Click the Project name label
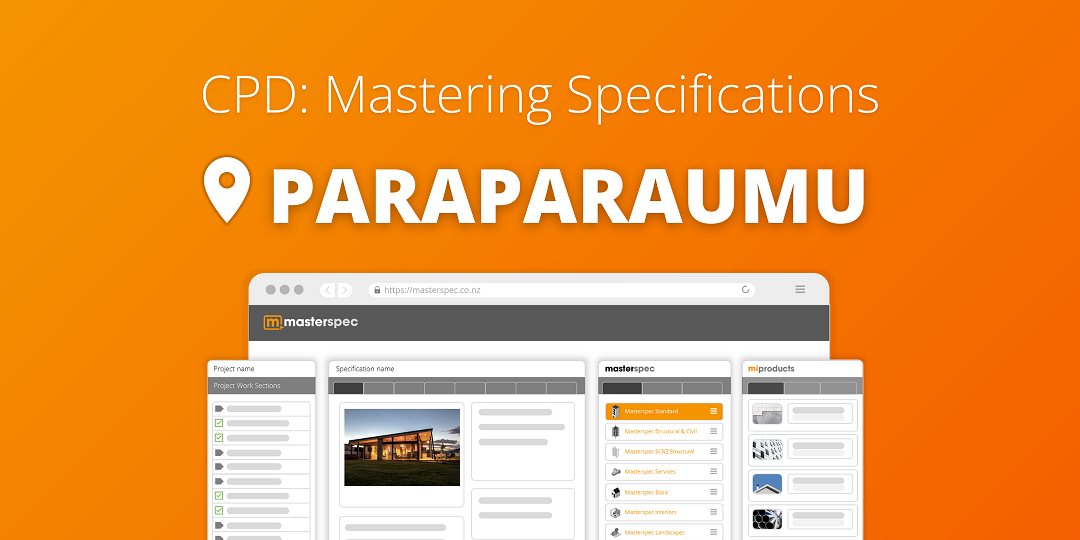This screenshot has height=540, width=1080. coord(233,368)
